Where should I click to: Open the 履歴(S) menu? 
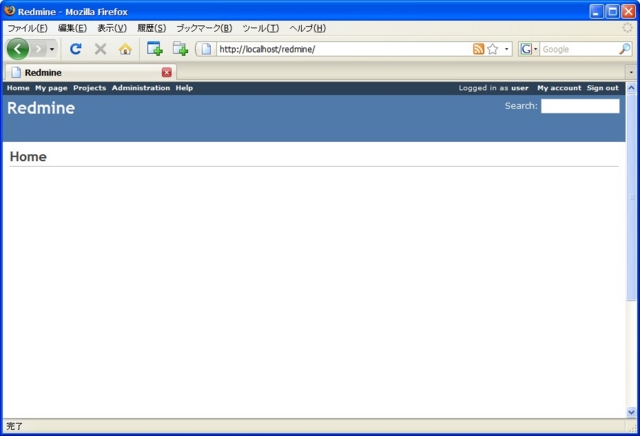tap(151, 28)
